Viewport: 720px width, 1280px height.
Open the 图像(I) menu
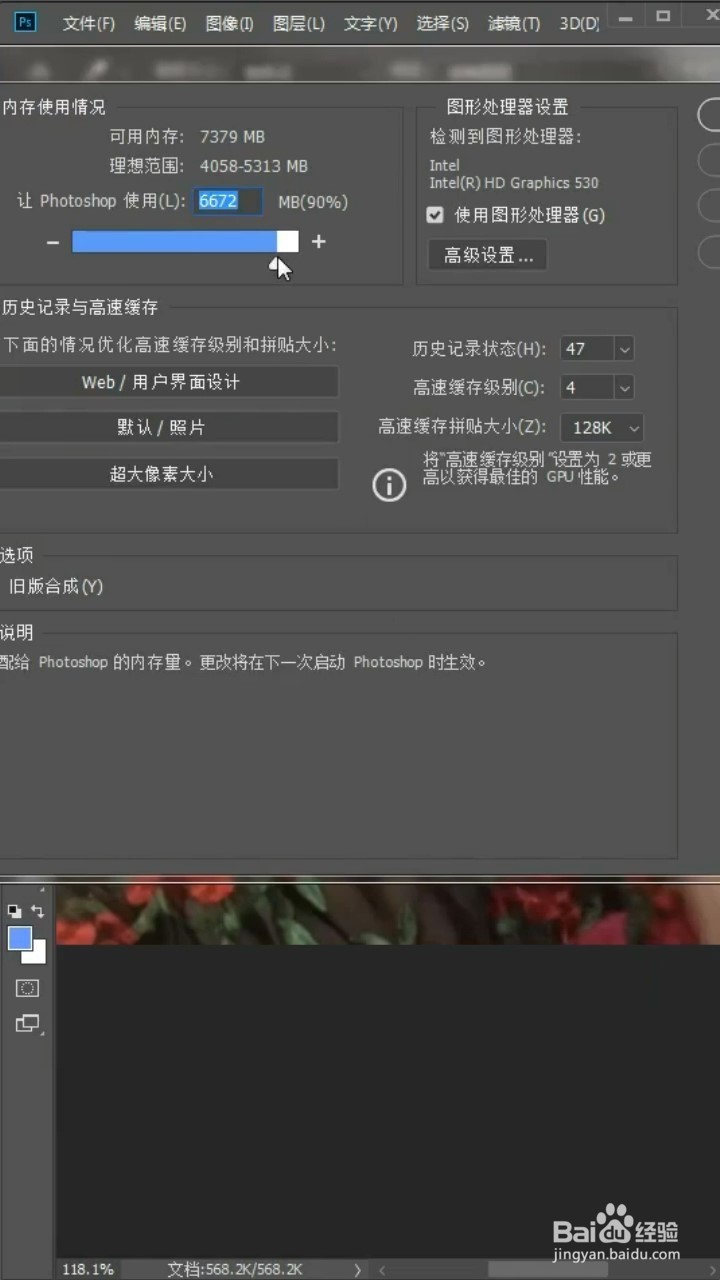pos(230,23)
